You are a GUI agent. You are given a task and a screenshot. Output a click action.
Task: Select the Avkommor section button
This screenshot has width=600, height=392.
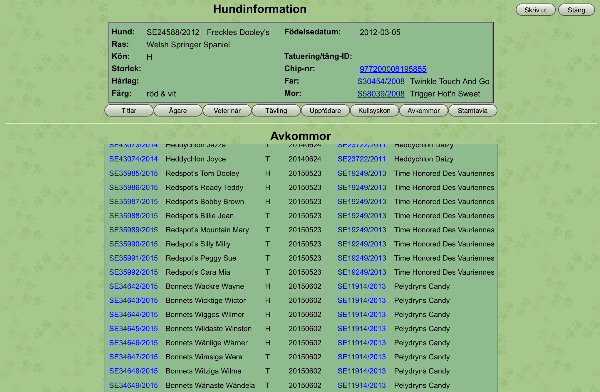click(424, 111)
